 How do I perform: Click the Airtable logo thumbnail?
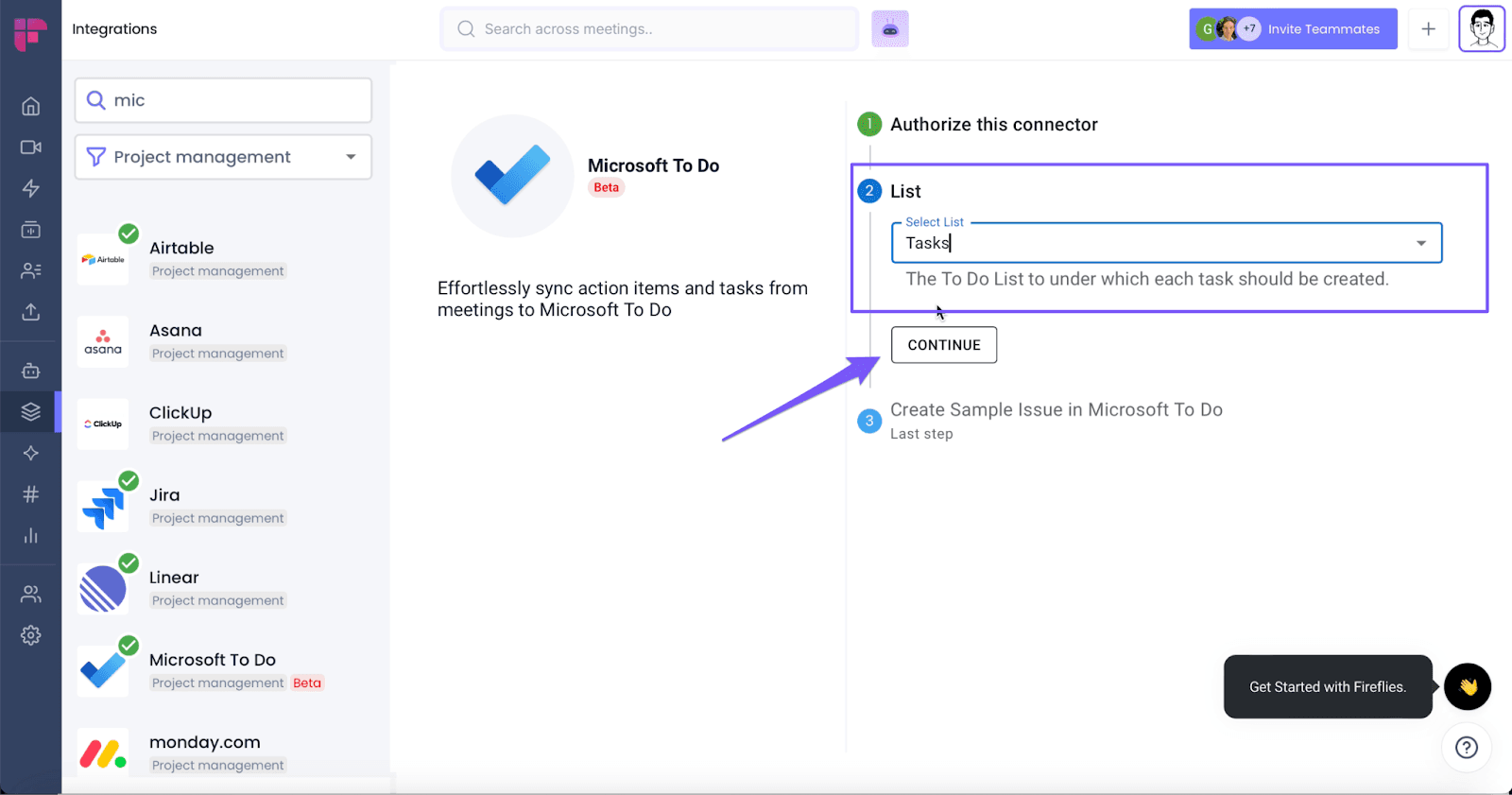pos(103,259)
